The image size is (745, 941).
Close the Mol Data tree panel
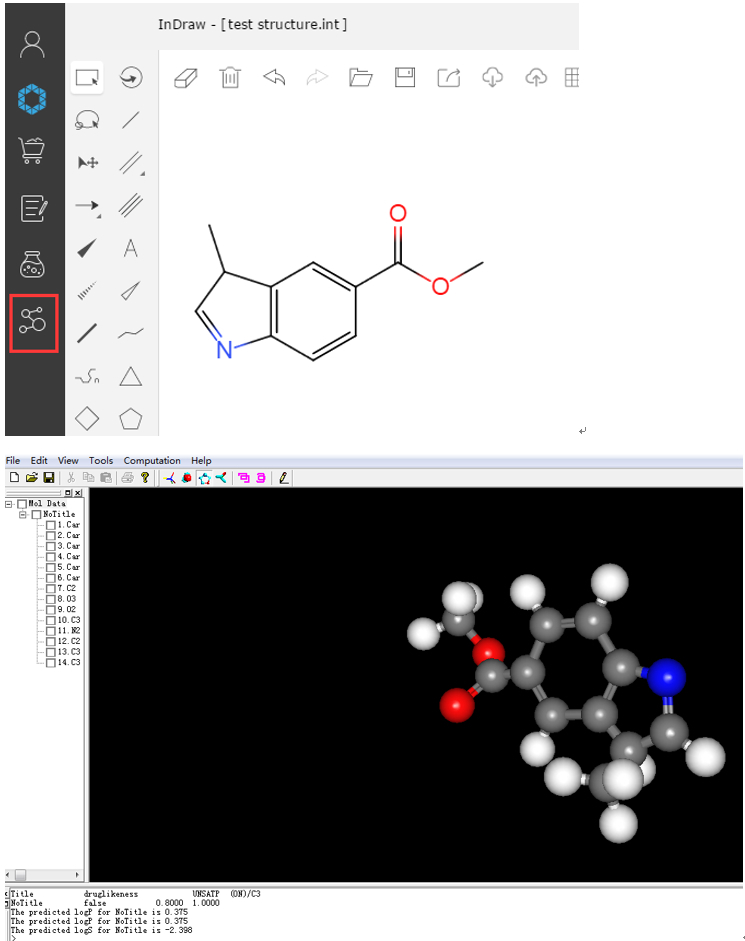pos(78,493)
